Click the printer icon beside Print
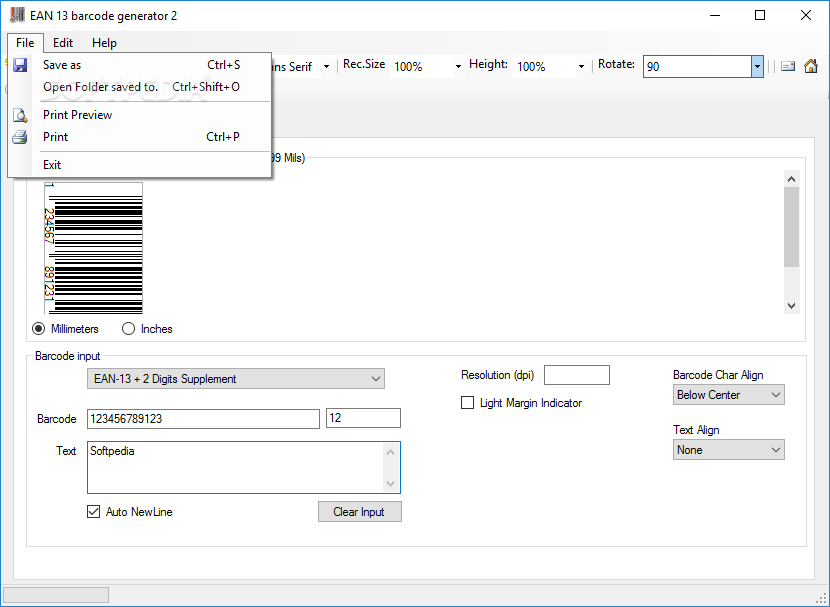 click(x=20, y=137)
